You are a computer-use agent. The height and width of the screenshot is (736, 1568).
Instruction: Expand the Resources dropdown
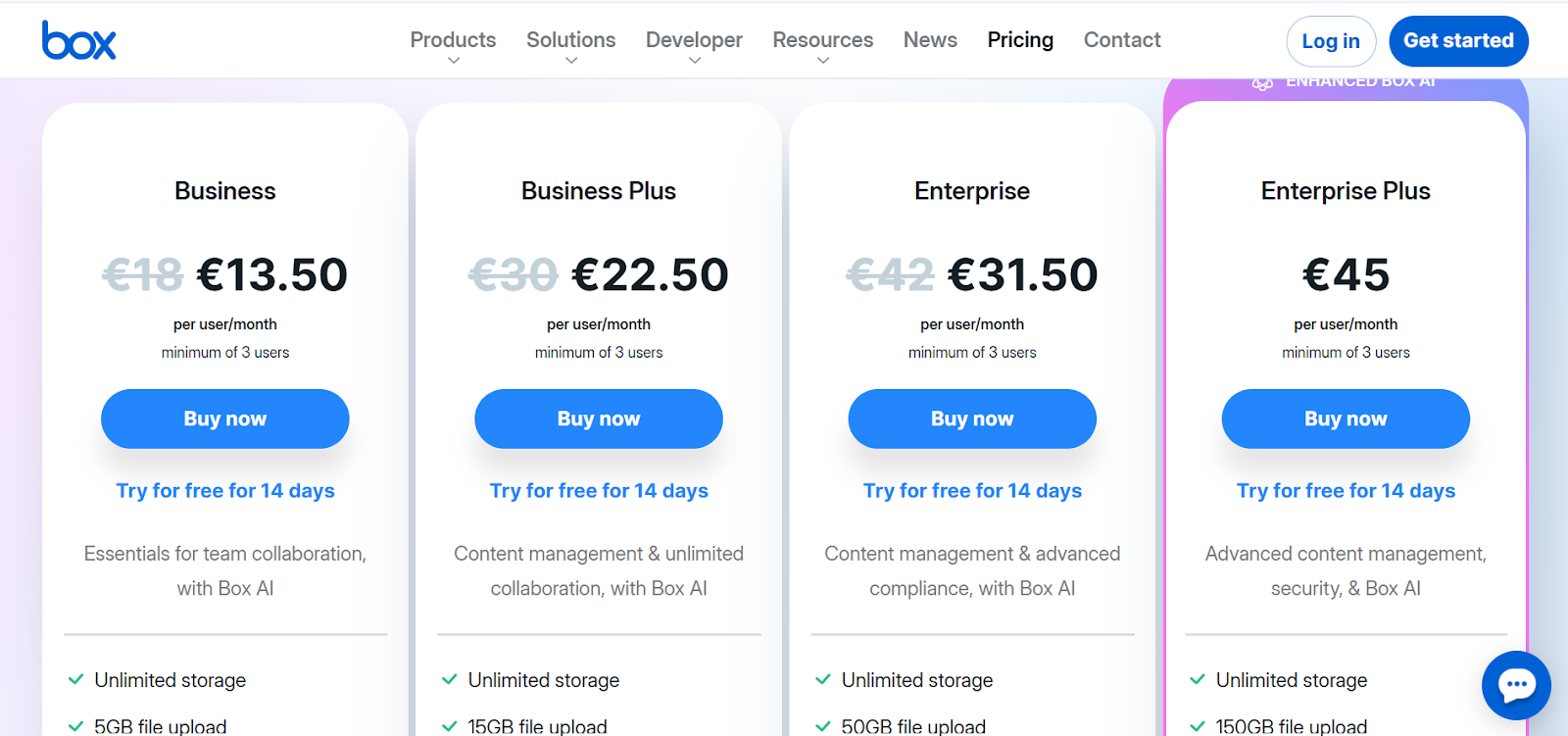822,39
